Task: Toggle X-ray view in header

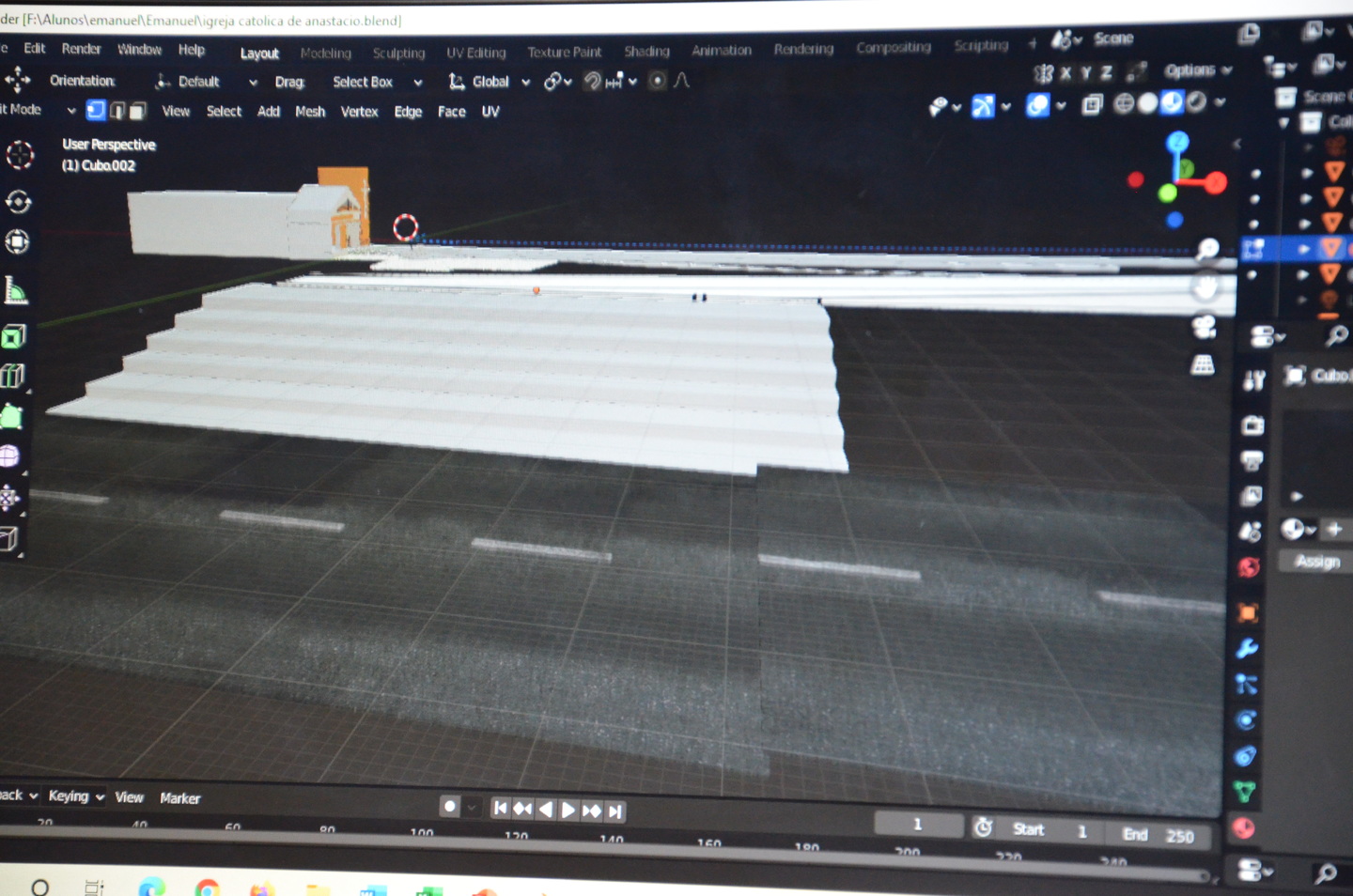Action: [1091, 104]
